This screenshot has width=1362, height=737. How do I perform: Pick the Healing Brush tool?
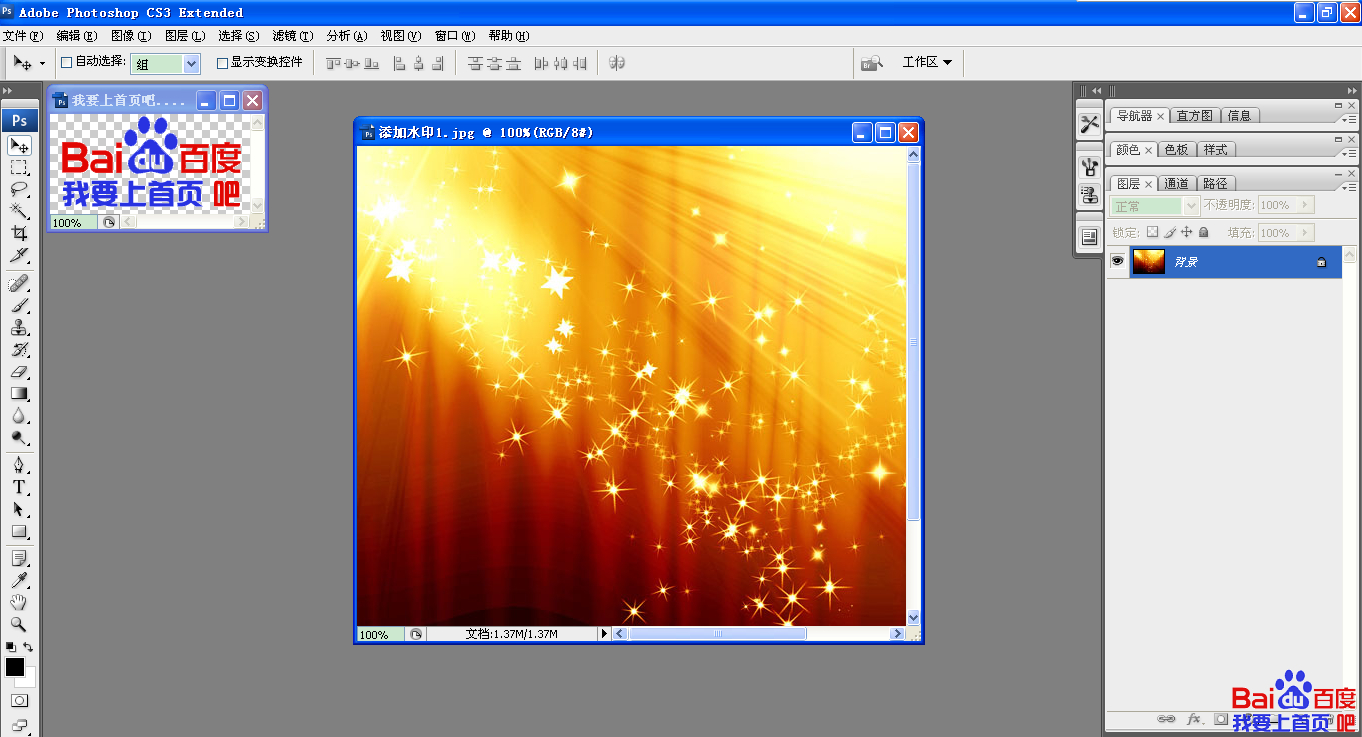coord(19,284)
